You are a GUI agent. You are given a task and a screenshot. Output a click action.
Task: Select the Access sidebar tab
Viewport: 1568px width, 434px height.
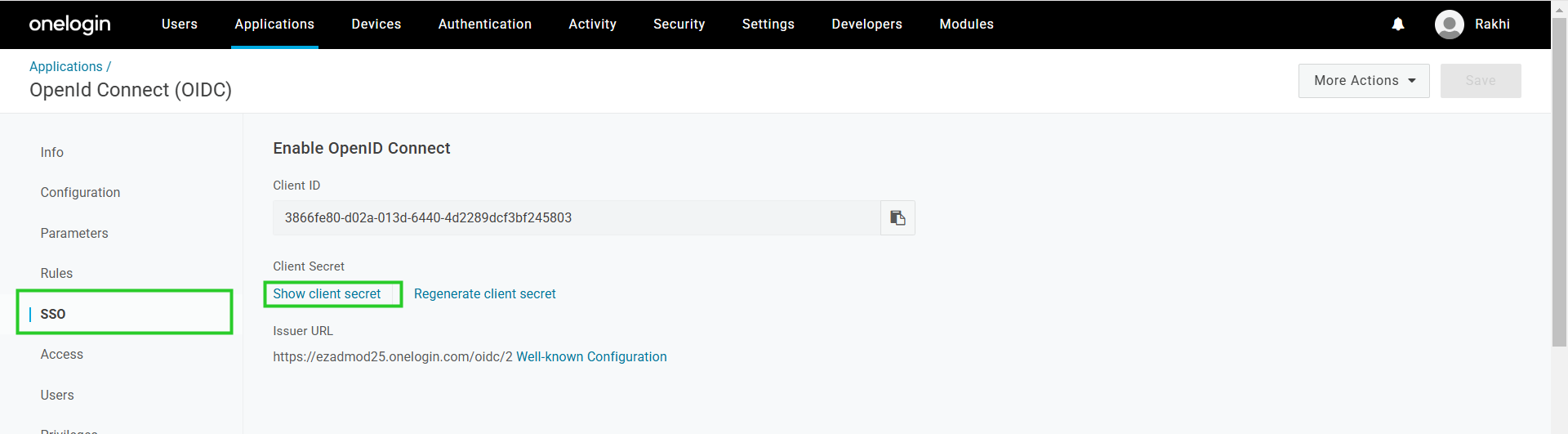point(62,354)
